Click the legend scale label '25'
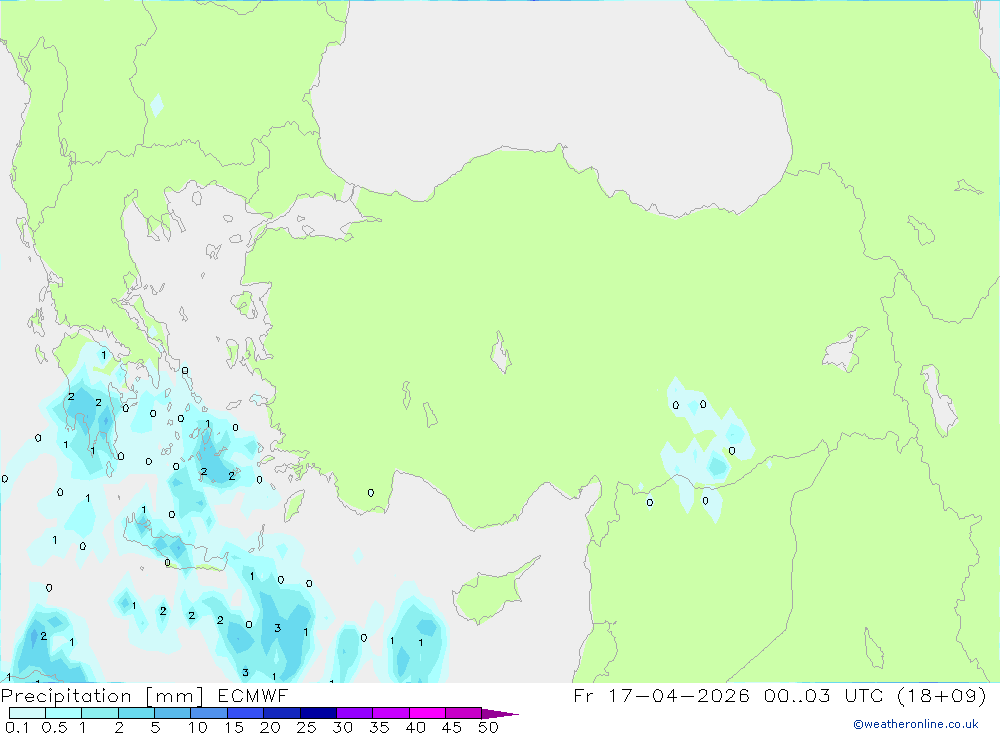 306,727
